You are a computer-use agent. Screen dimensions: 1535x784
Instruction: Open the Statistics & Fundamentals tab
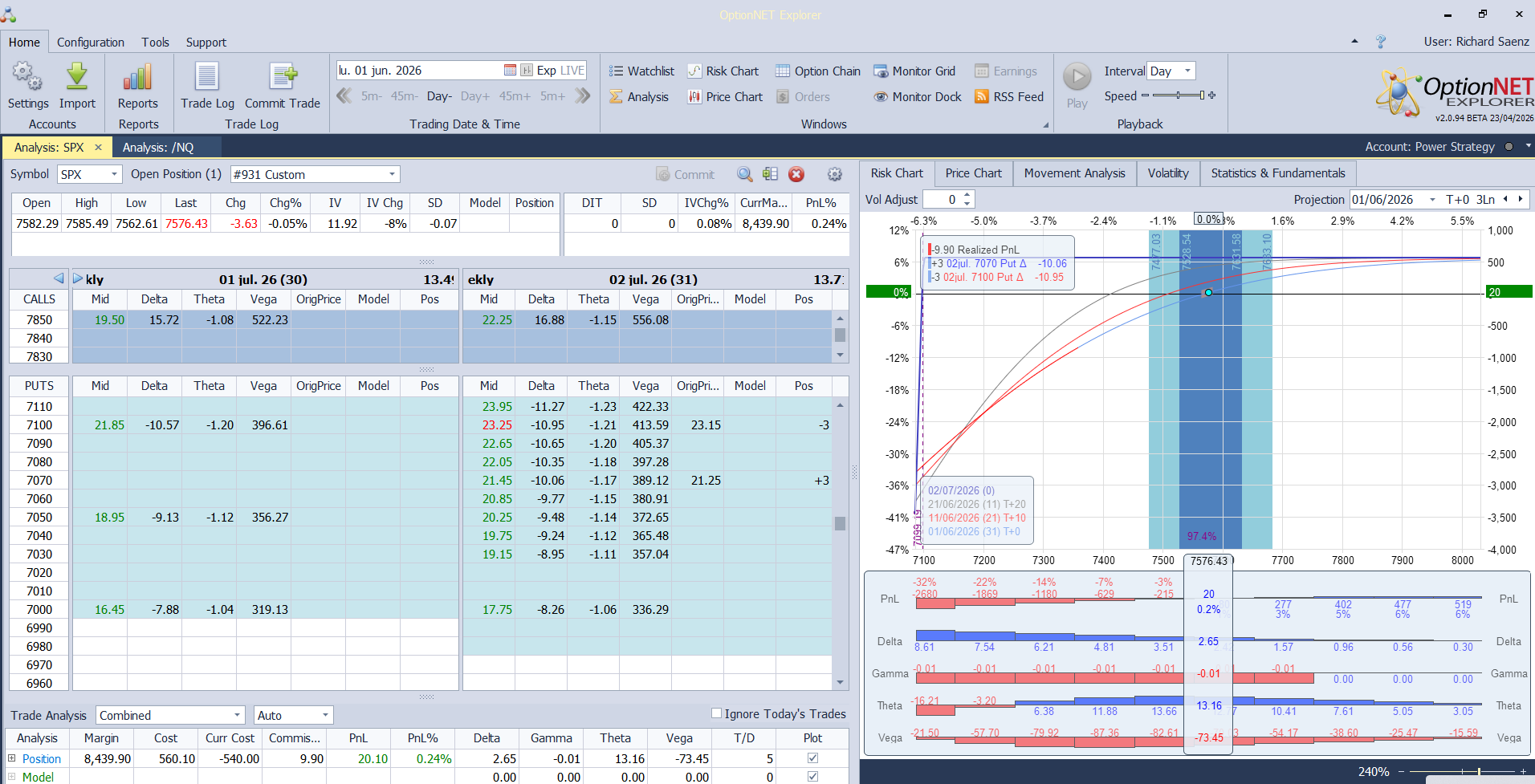[1278, 173]
